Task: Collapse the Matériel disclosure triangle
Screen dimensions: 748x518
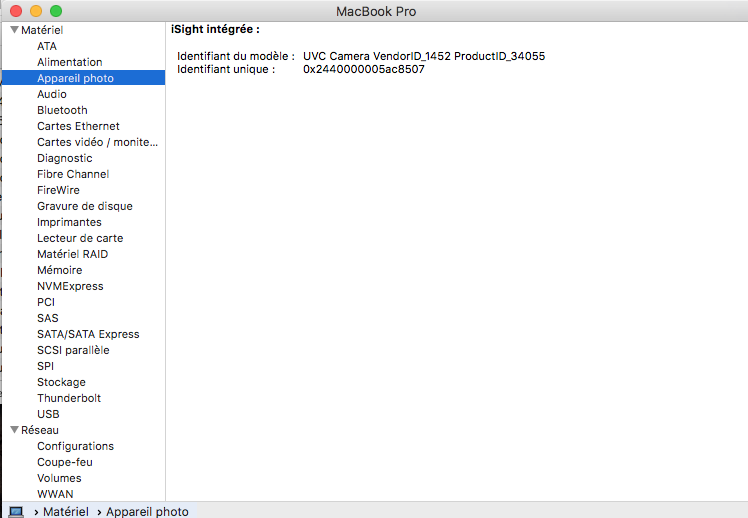Action: tap(14, 30)
